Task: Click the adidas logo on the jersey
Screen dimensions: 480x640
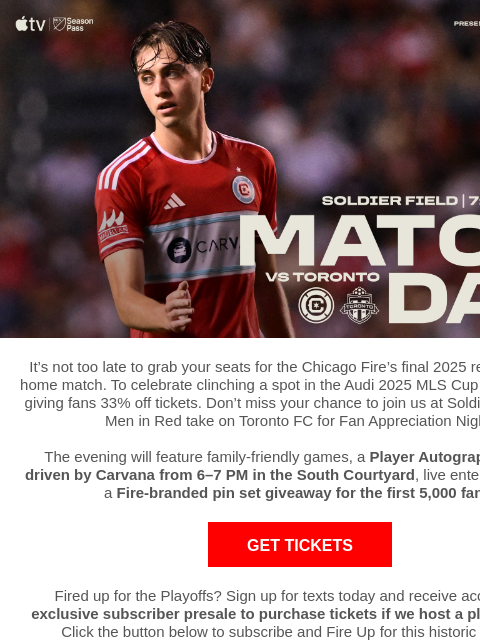Action: pyautogui.click(x=174, y=201)
